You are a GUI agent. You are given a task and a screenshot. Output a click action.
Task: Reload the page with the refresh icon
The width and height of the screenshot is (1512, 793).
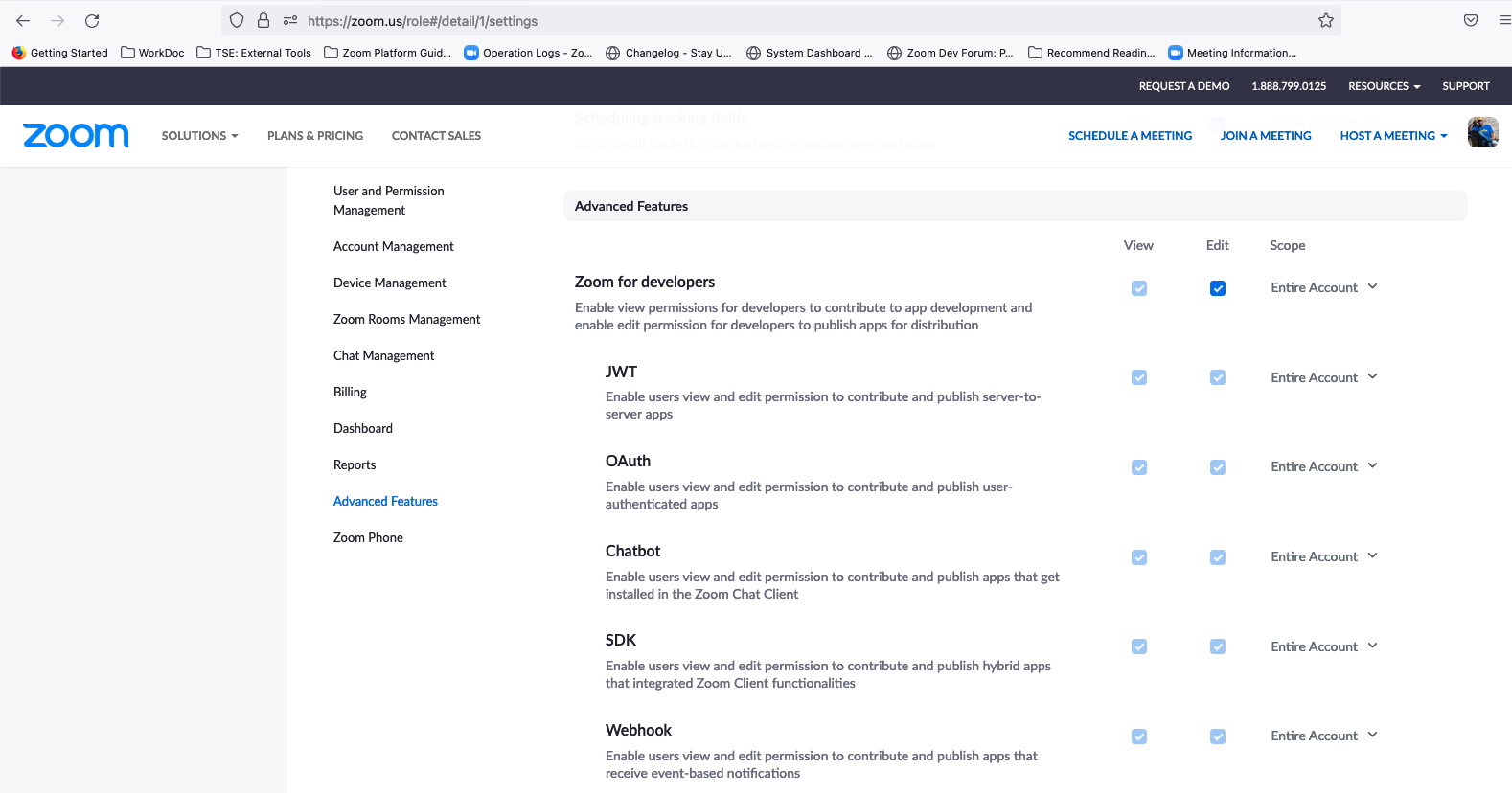tap(92, 20)
